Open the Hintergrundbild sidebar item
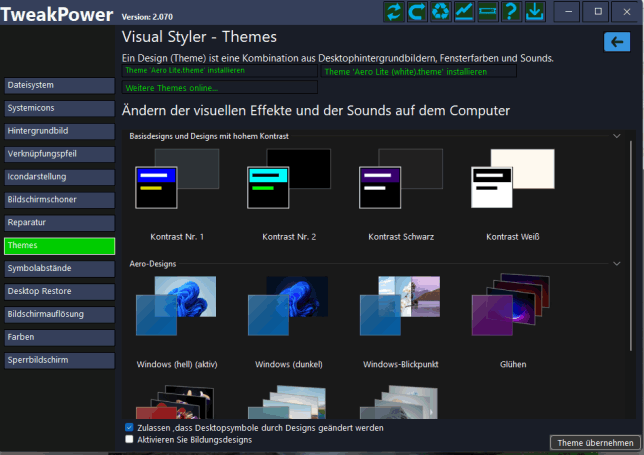 [60, 131]
